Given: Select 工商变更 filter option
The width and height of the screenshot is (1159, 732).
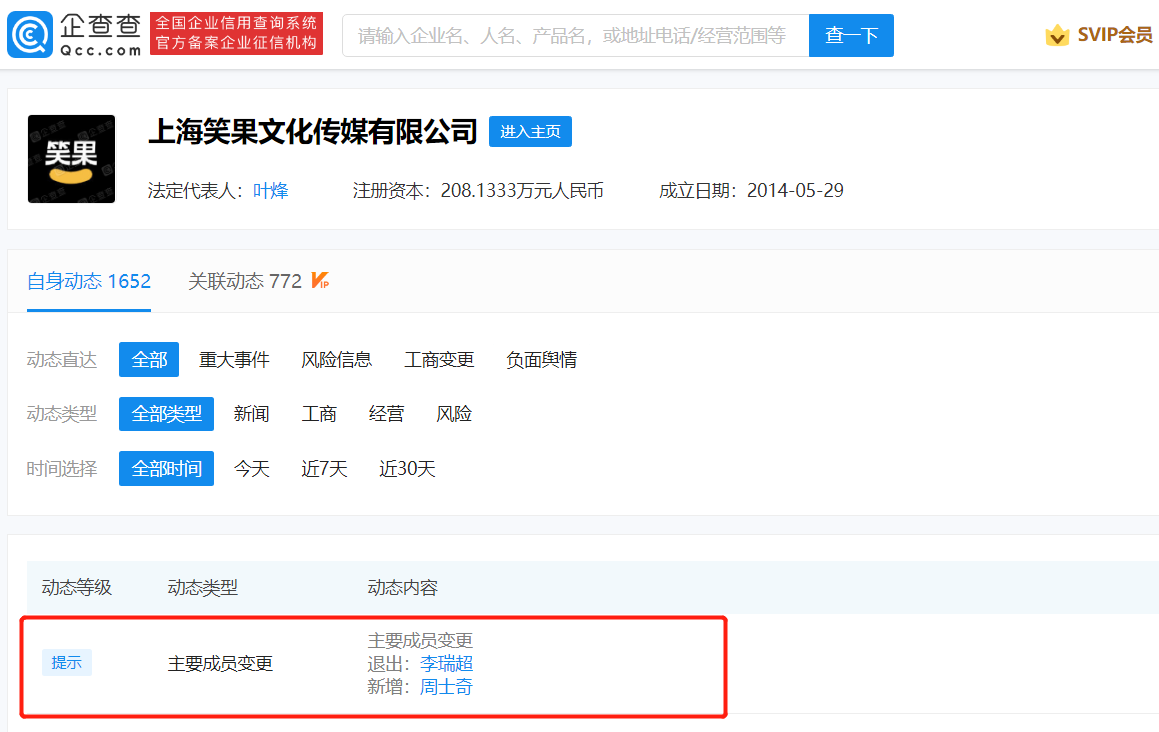Looking at the screenshot, I should pyautogui.click(x=439, y=360).
